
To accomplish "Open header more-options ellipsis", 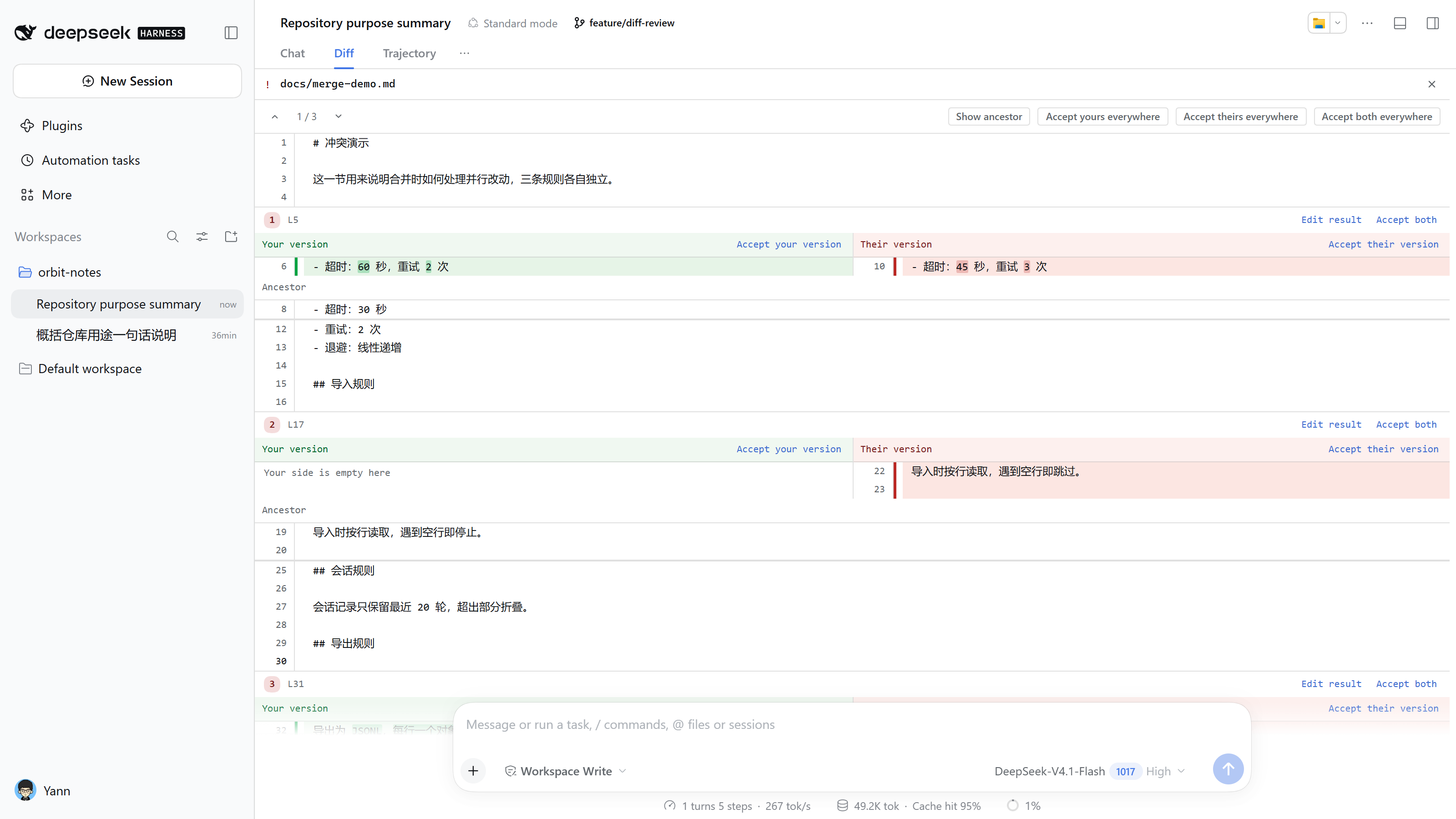I will coord(1367,23).
